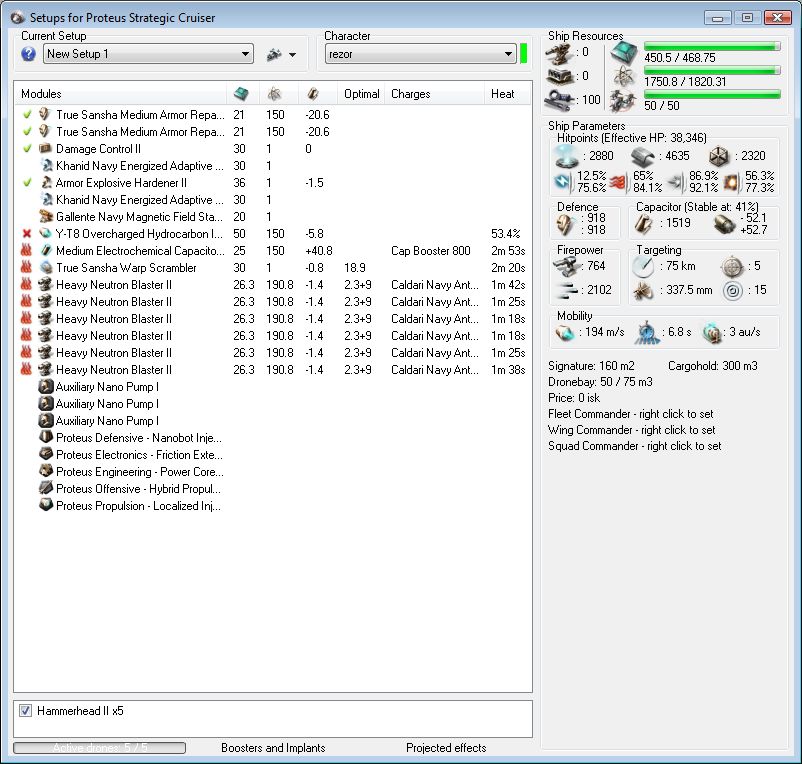Click the Armor Explosive Hardener II icon
The height and width of the screenshot is (764, 802).
coord(46,183)
